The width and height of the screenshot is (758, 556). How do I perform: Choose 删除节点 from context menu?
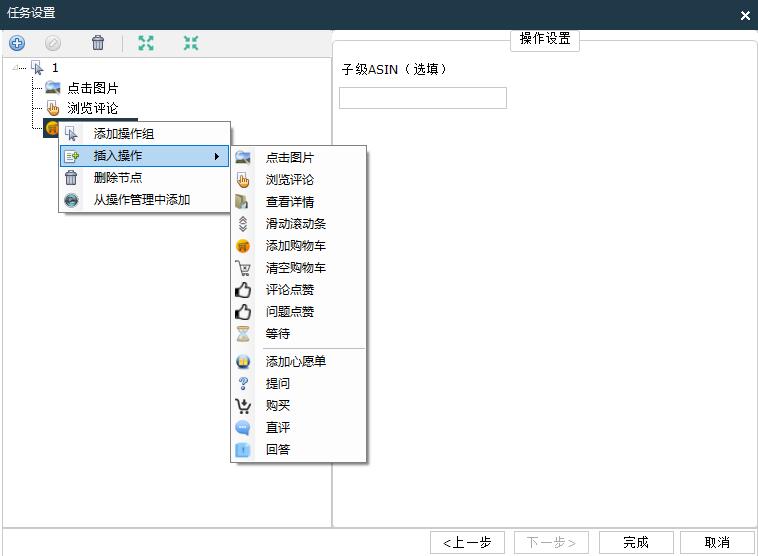[144, 178]
